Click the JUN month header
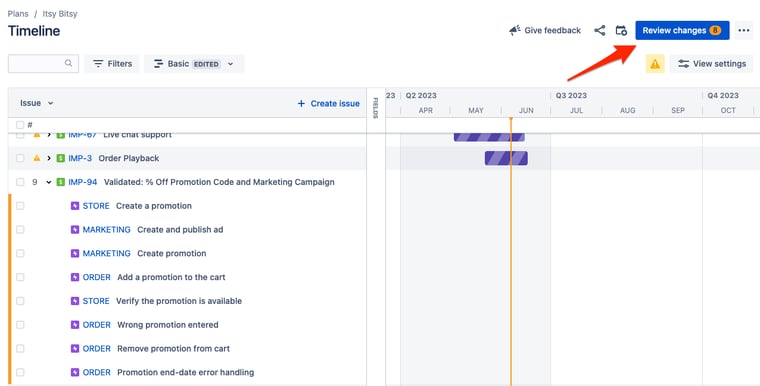Image resolution: width=760 pixels, height=386 pixels. click(526, 111)
